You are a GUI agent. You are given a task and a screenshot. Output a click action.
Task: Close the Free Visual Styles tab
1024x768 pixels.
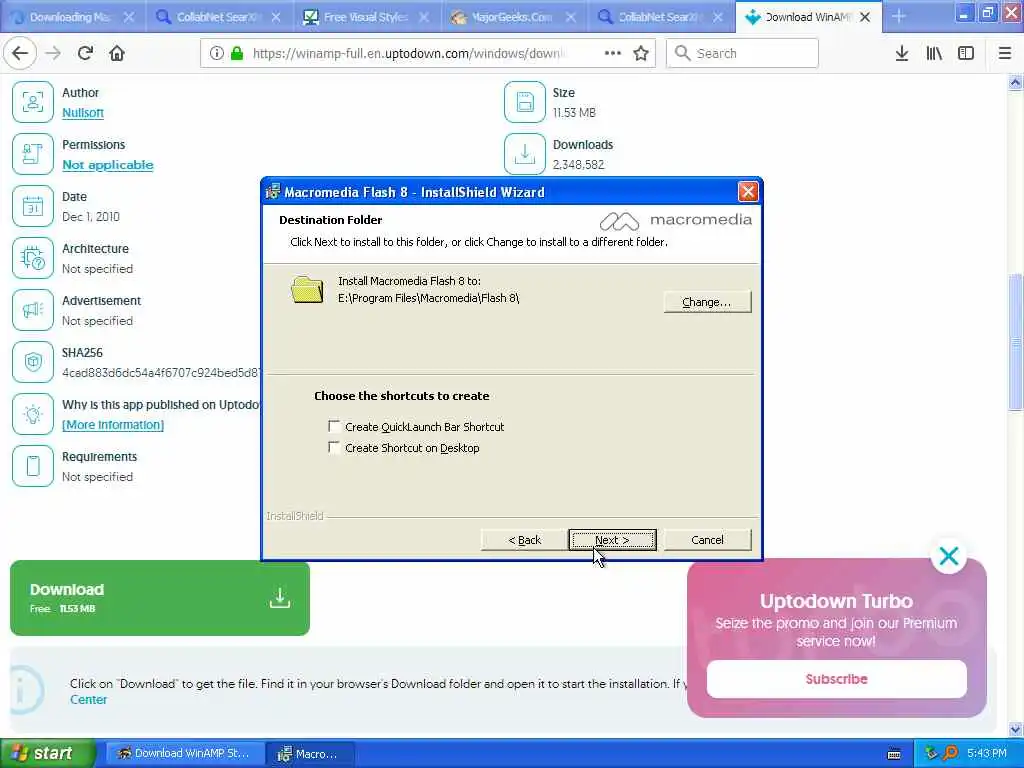pyautogui.click(x=424, y=17)
